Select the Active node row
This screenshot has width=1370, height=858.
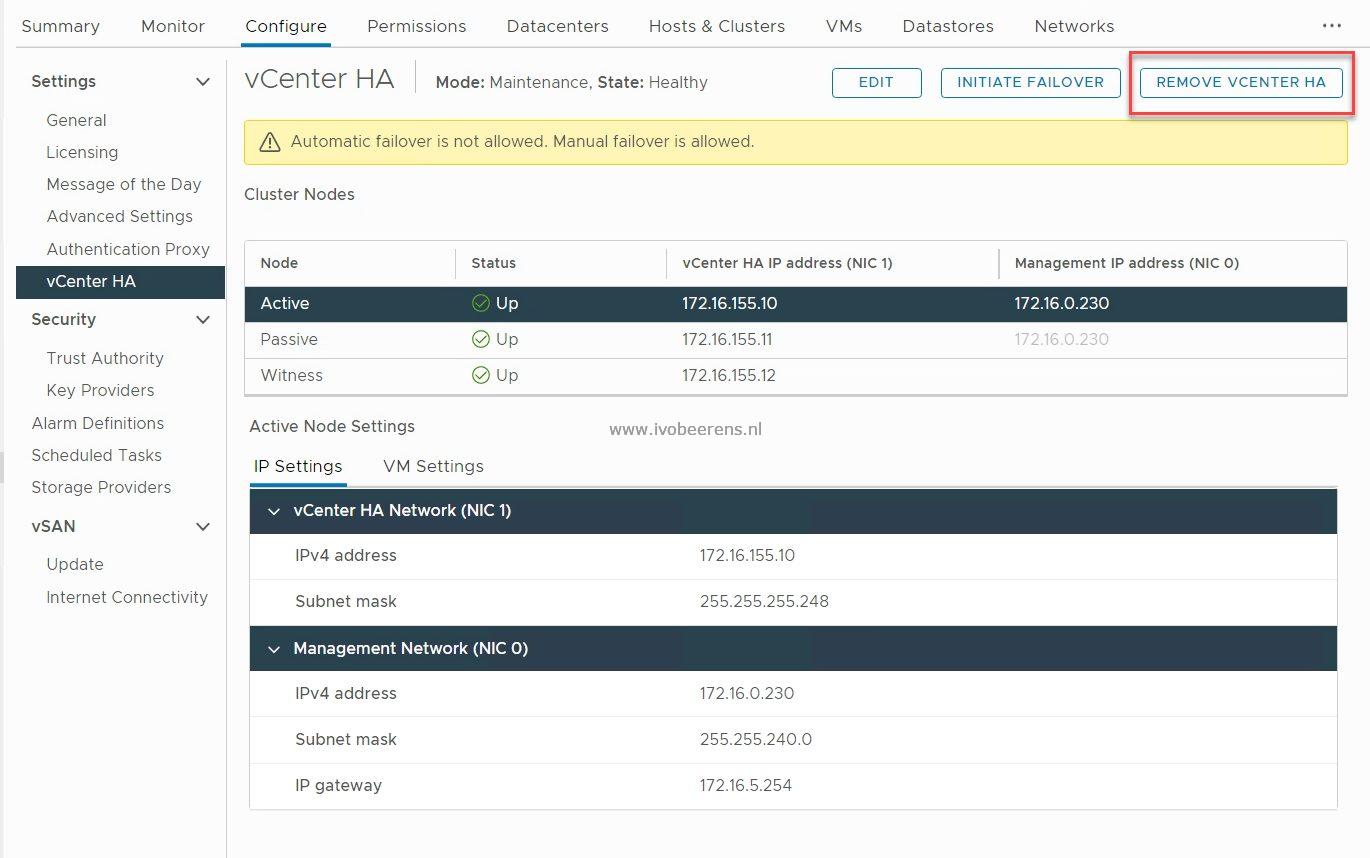796,304
